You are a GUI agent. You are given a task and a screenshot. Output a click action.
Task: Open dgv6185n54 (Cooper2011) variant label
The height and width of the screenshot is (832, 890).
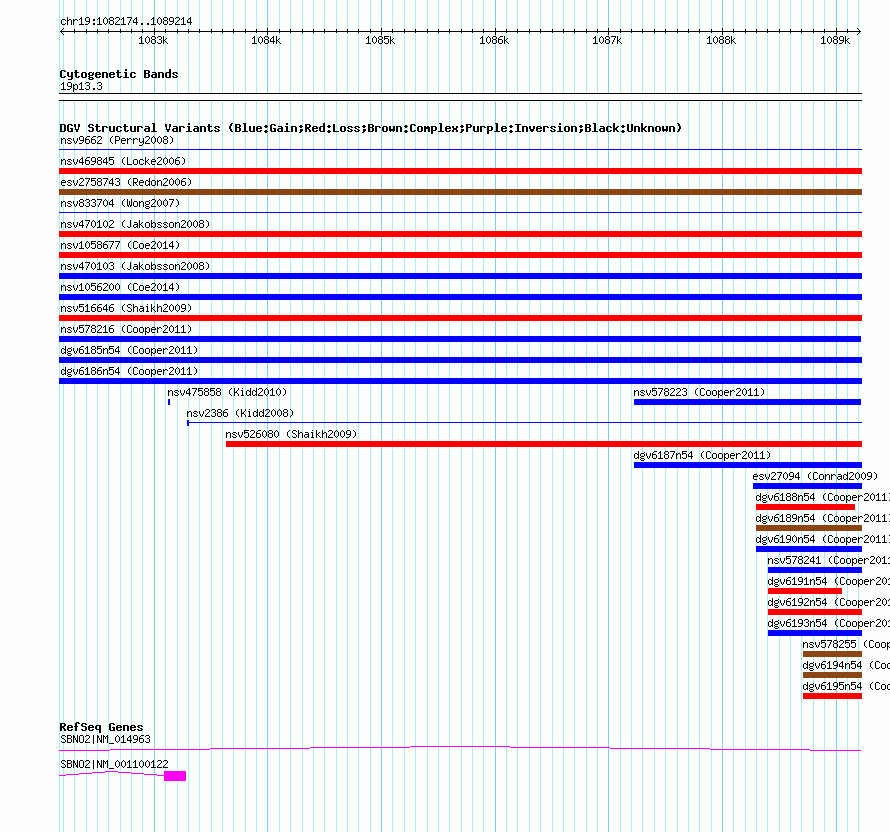(129, 350)
